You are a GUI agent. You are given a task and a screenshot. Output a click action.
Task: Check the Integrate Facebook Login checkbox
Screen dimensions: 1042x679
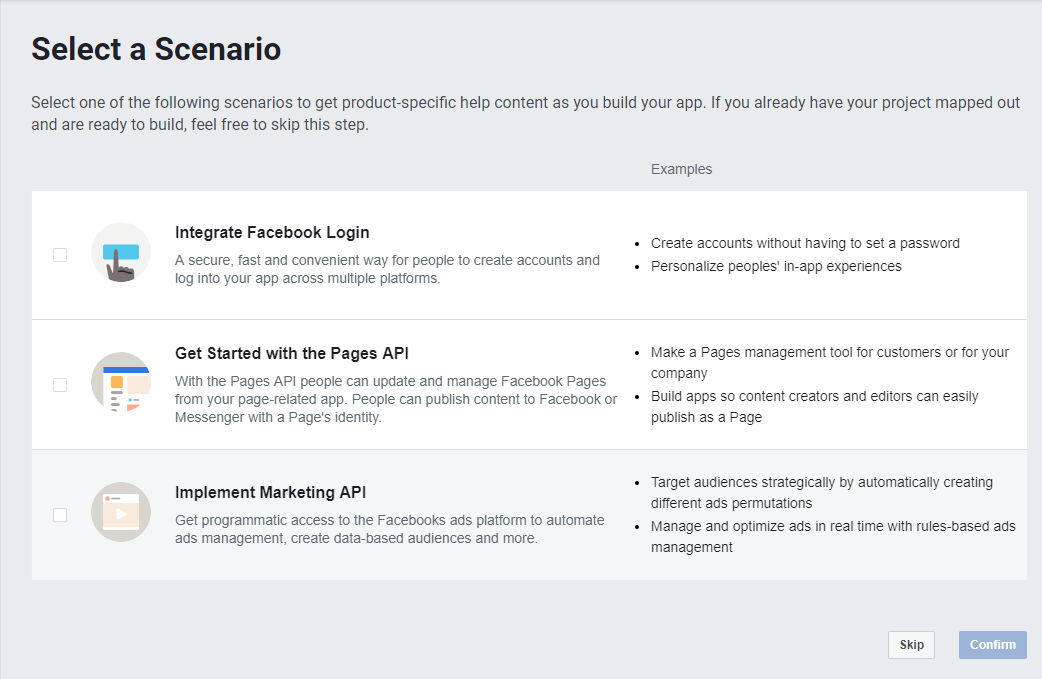(x=60, y=255)
